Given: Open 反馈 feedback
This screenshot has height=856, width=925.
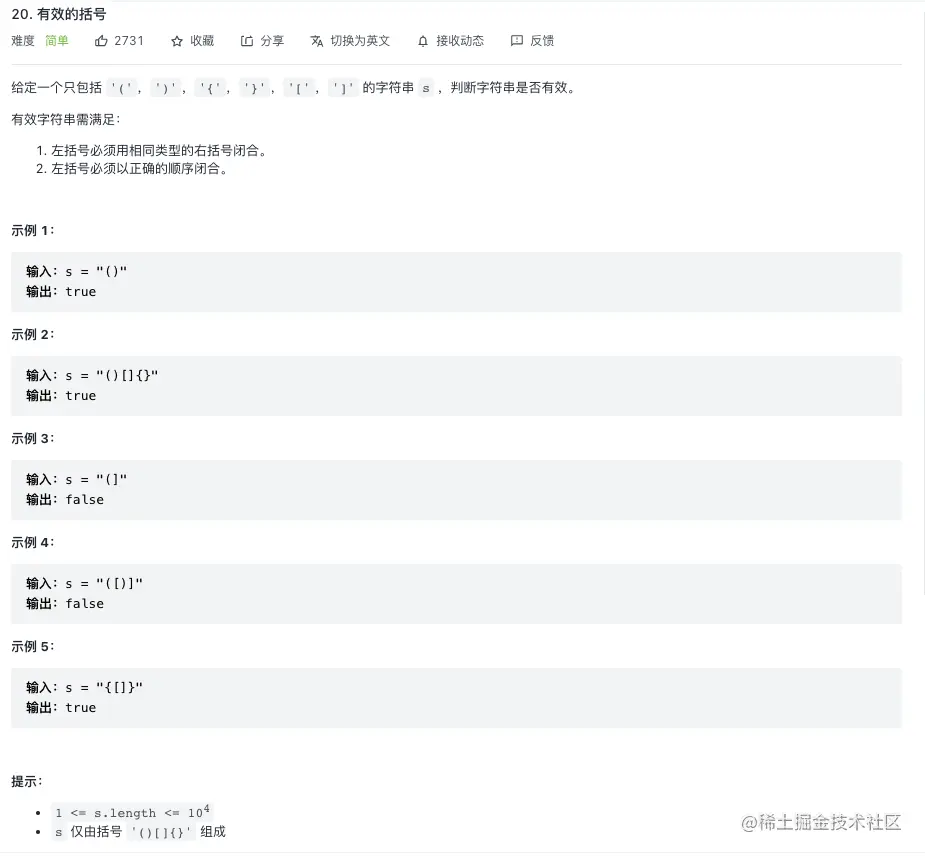Looking at the screenshot, I should pos(542,41).
